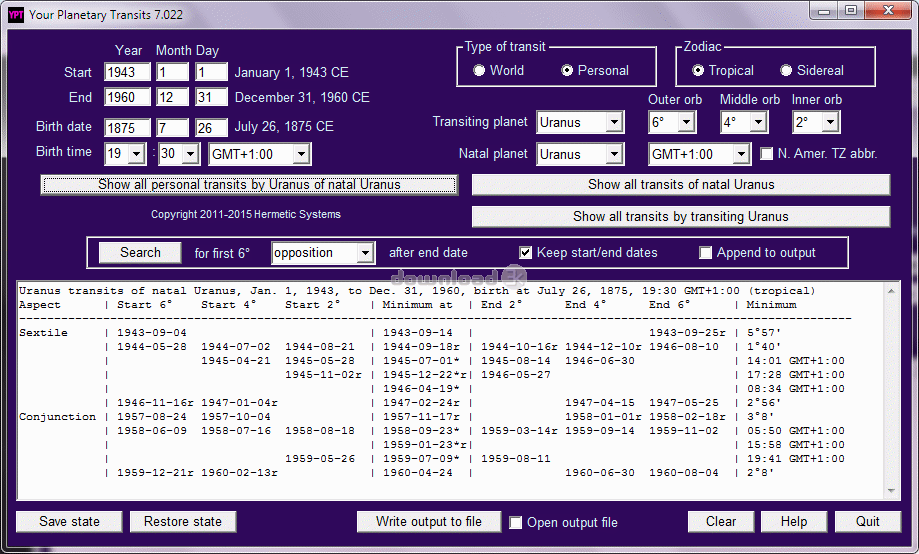
Task: Expand the Inner orb 2° dropdown
Action: [830, 122]
